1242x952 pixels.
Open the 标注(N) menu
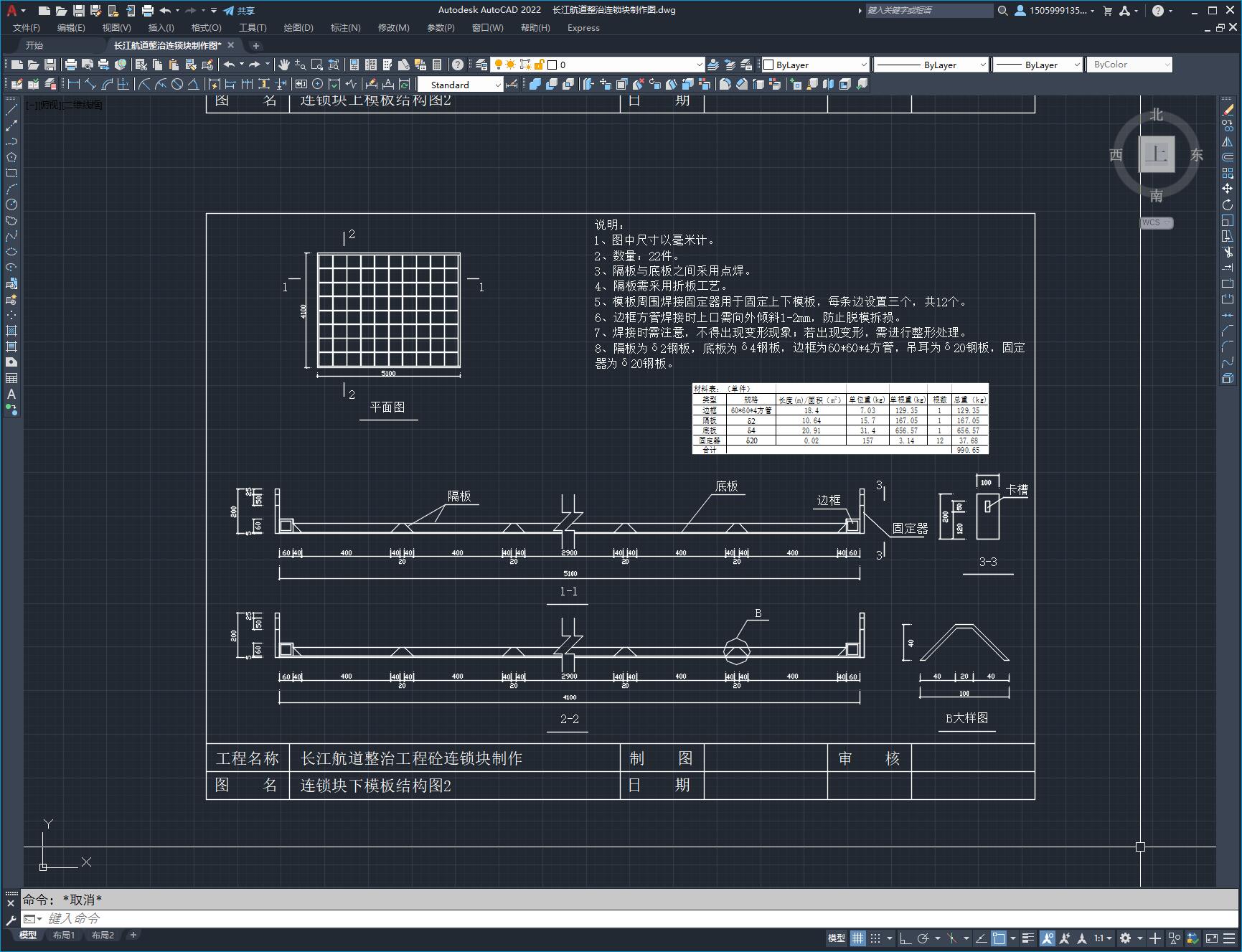pos(345,28)
